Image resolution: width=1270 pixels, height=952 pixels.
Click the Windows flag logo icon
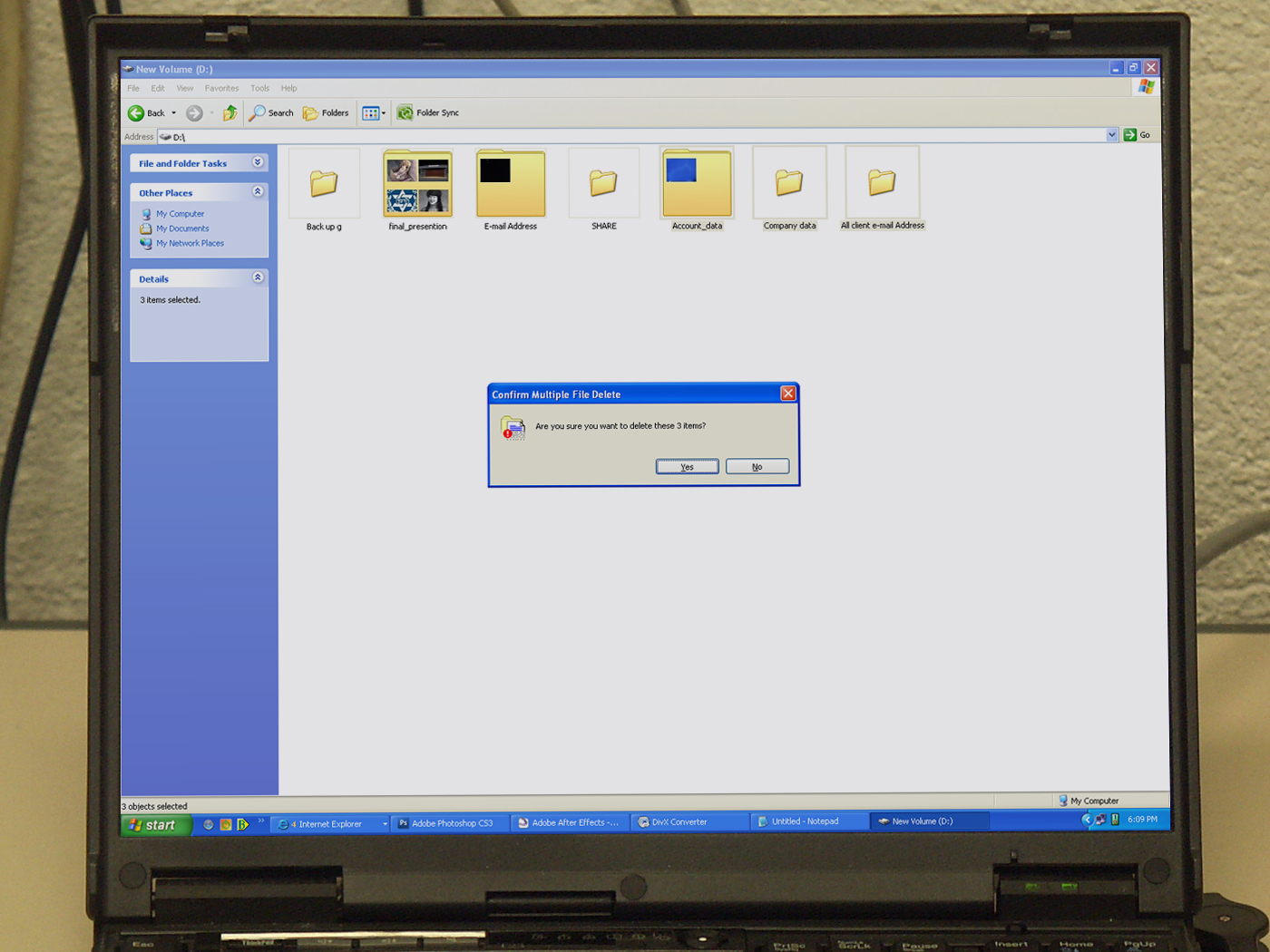[1147, 87]
